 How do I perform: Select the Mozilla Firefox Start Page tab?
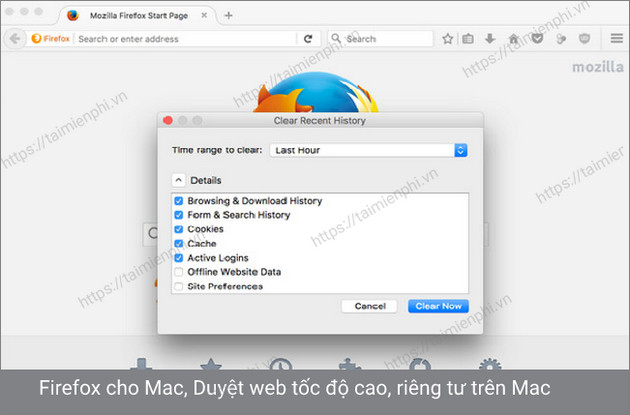pyautogui.click(x=139, y=16)
